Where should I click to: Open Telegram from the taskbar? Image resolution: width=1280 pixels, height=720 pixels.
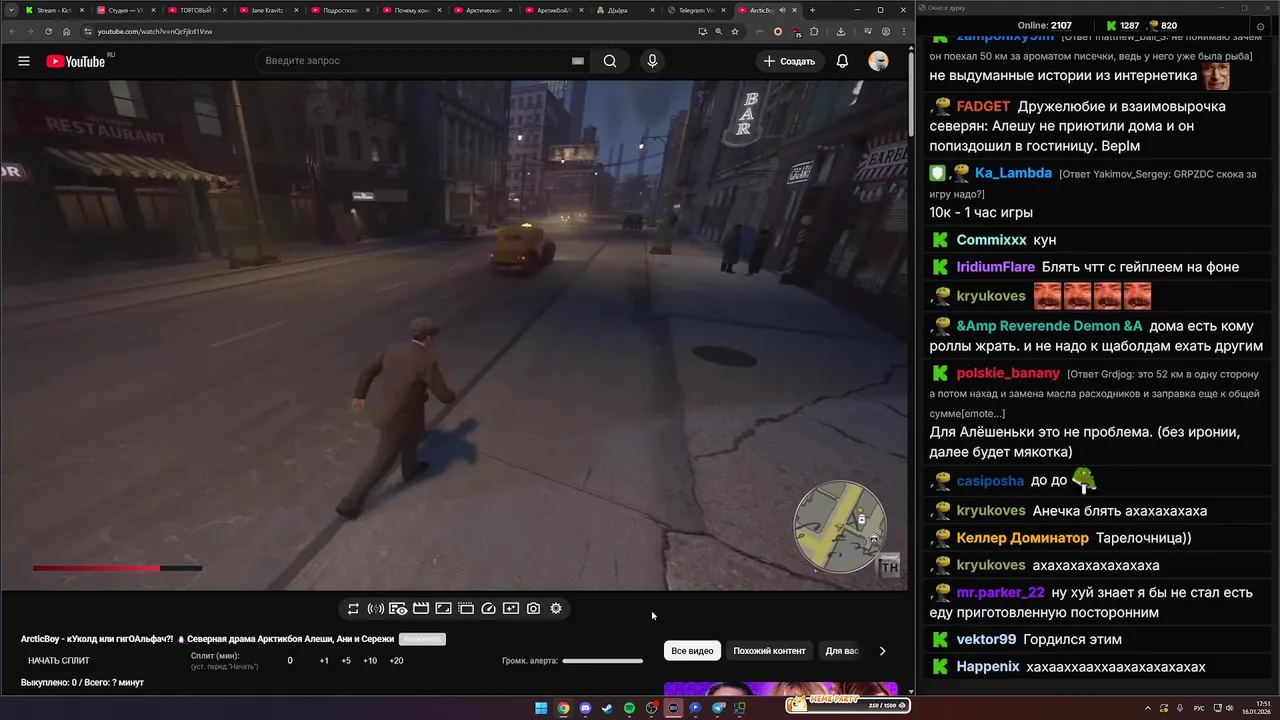point(718,708)
